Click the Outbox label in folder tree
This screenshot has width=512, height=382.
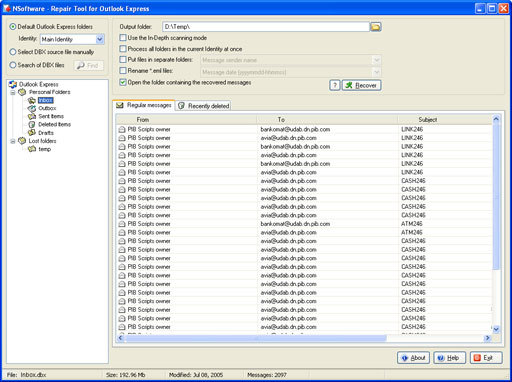click(47, 108)
